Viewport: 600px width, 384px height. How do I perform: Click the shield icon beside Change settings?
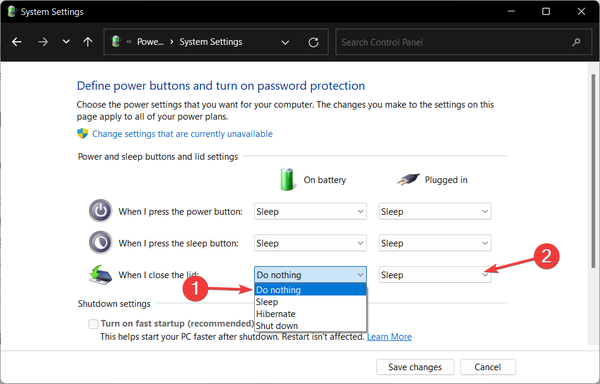[x=82, y=133]
